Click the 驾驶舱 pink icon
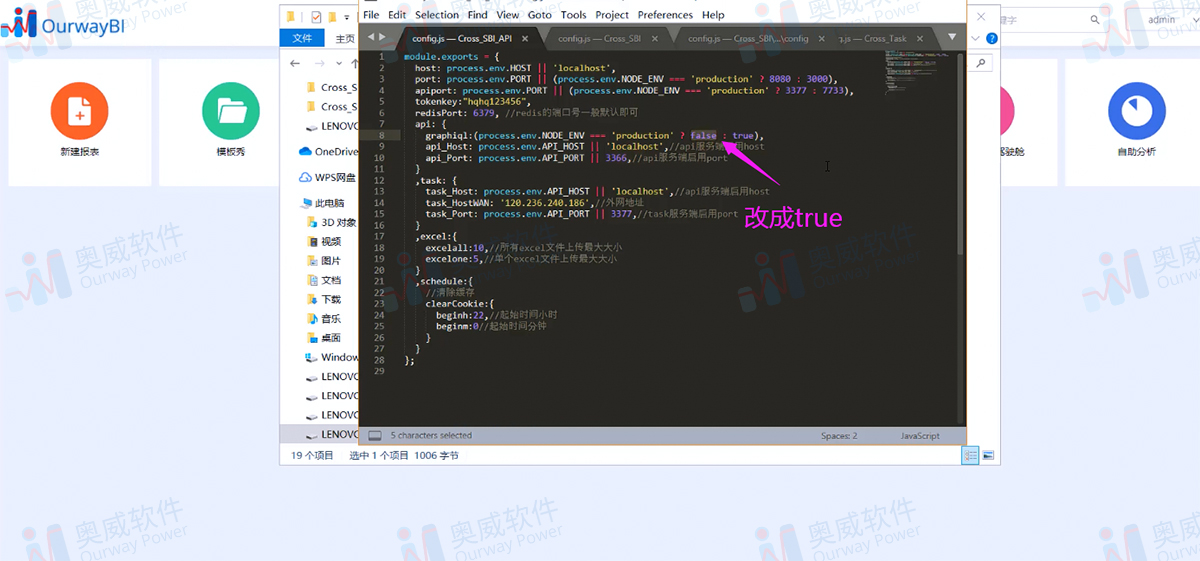This screenshot has width=1200, height=561. click(x=1006, y=111)
